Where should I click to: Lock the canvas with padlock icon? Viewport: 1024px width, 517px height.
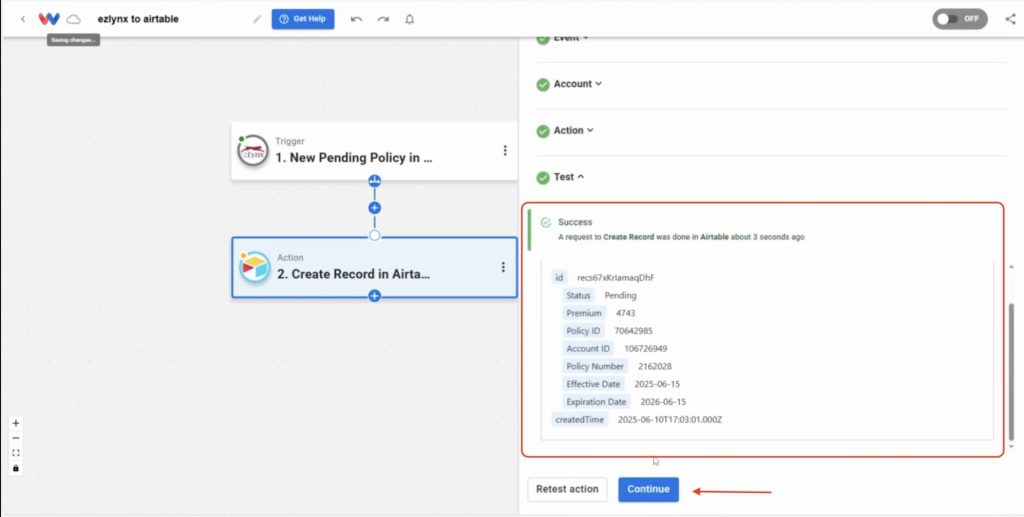16,468
